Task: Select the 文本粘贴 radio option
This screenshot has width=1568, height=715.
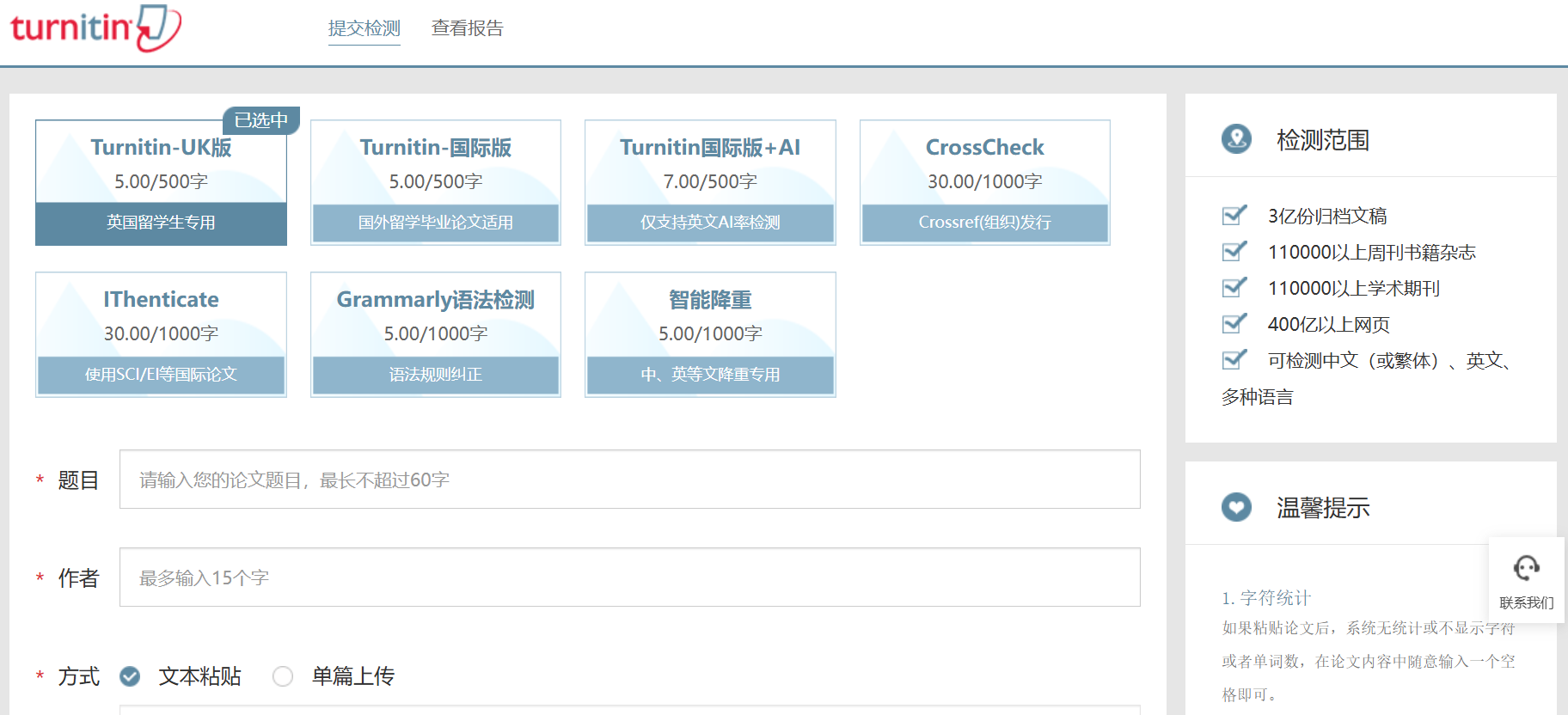Action: point(130,676)
